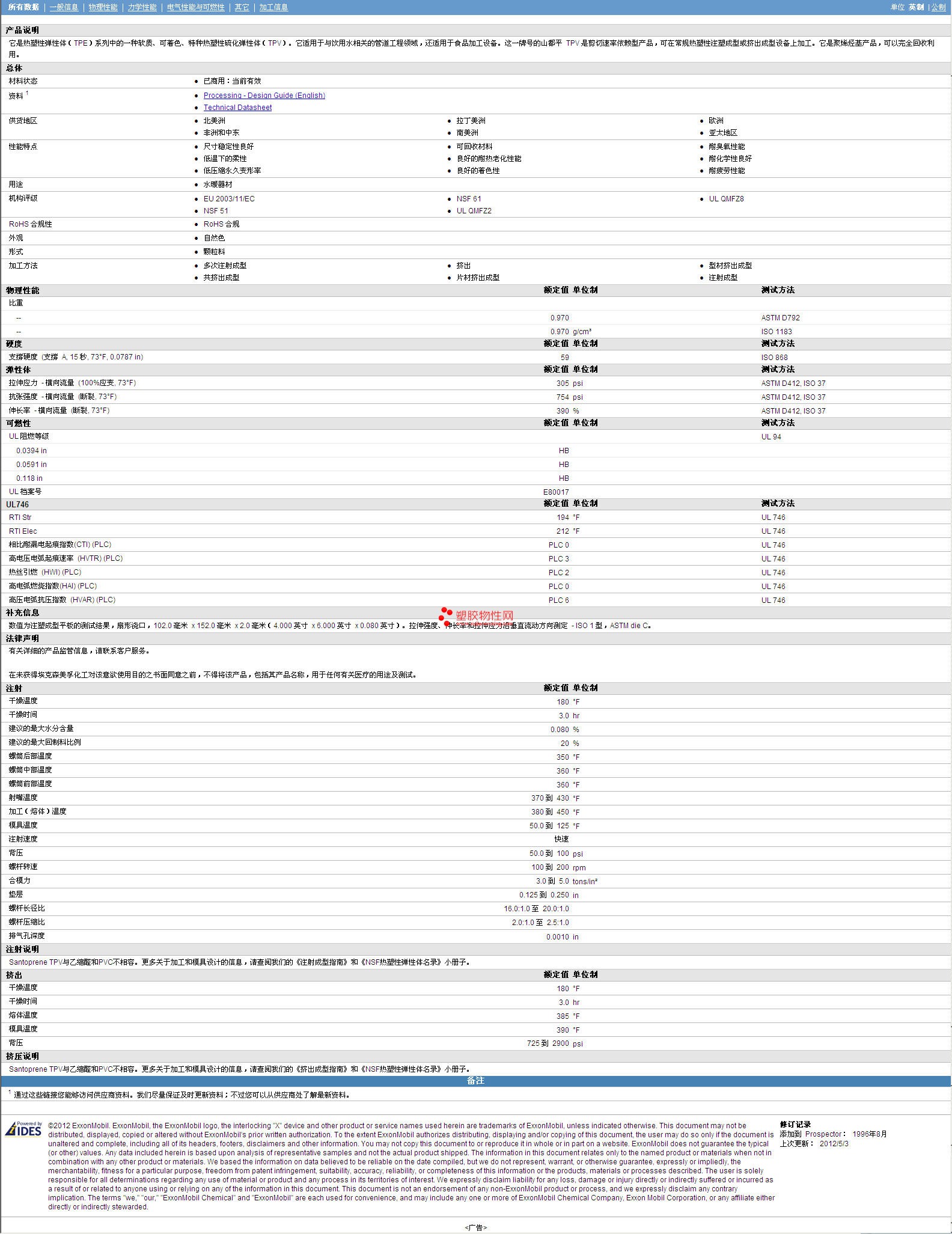952x1234 pixels.
Task: Select the 供货地区 row label
Action: (x=23, y=121)
